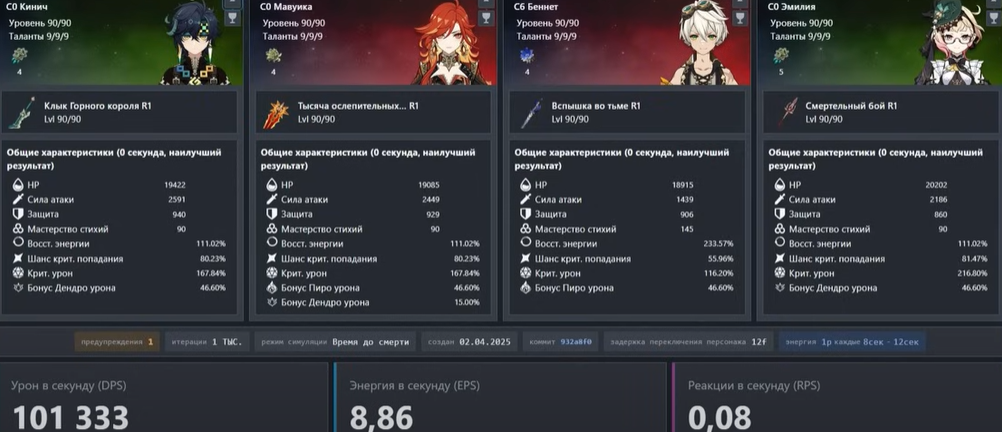This screenshot has height=432, width=1002.
Task: Click the Смертельный бой R1 weapon name
Action: [851, 106]
